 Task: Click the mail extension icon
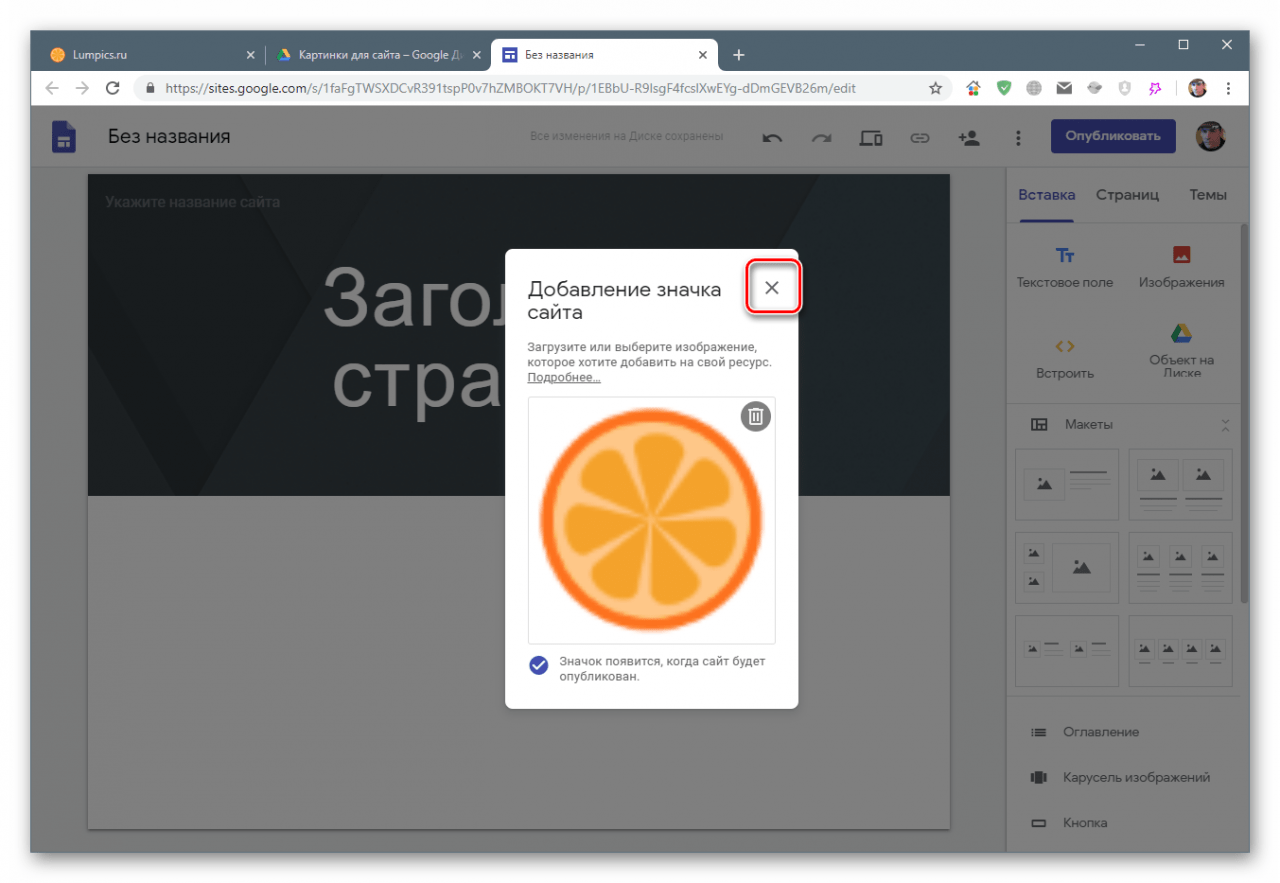point(1064,88)
